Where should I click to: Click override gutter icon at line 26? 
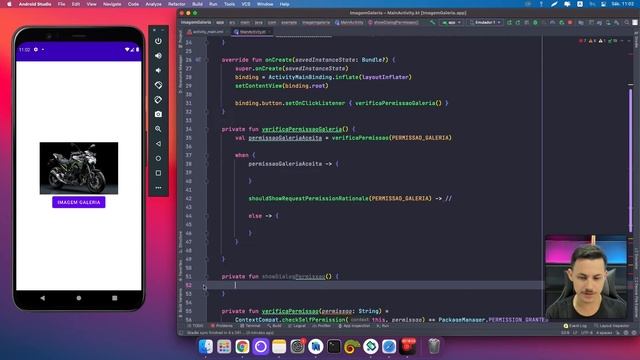198,60
